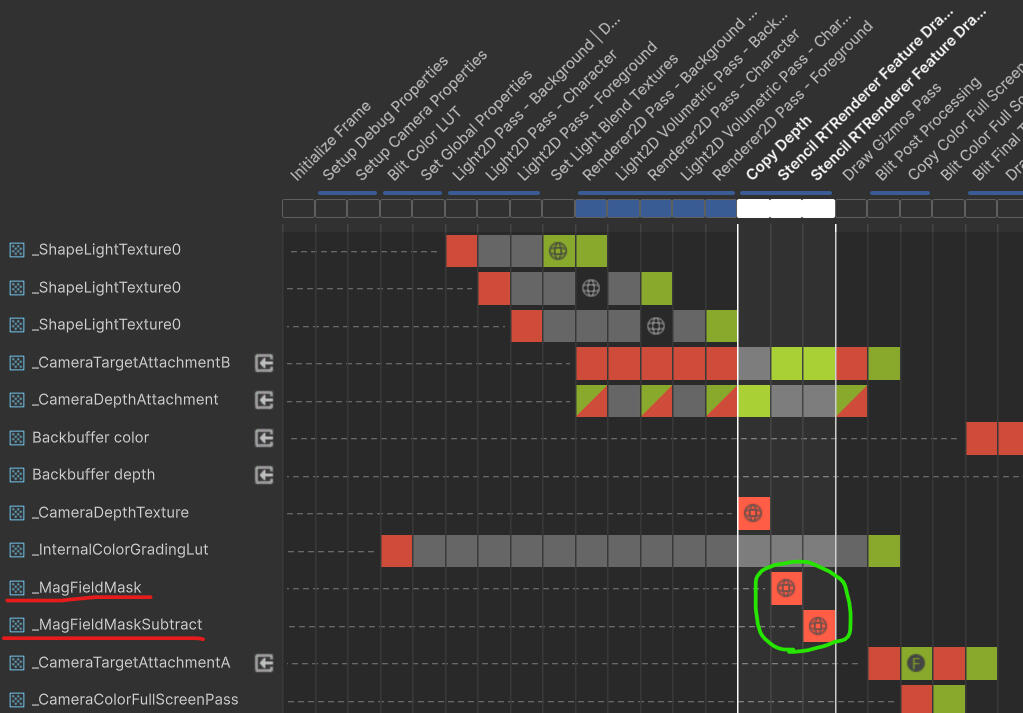Click the red write block of _InternalColorGradingLut
Screen dimensions: 1023x713
(x=397, y=551)
